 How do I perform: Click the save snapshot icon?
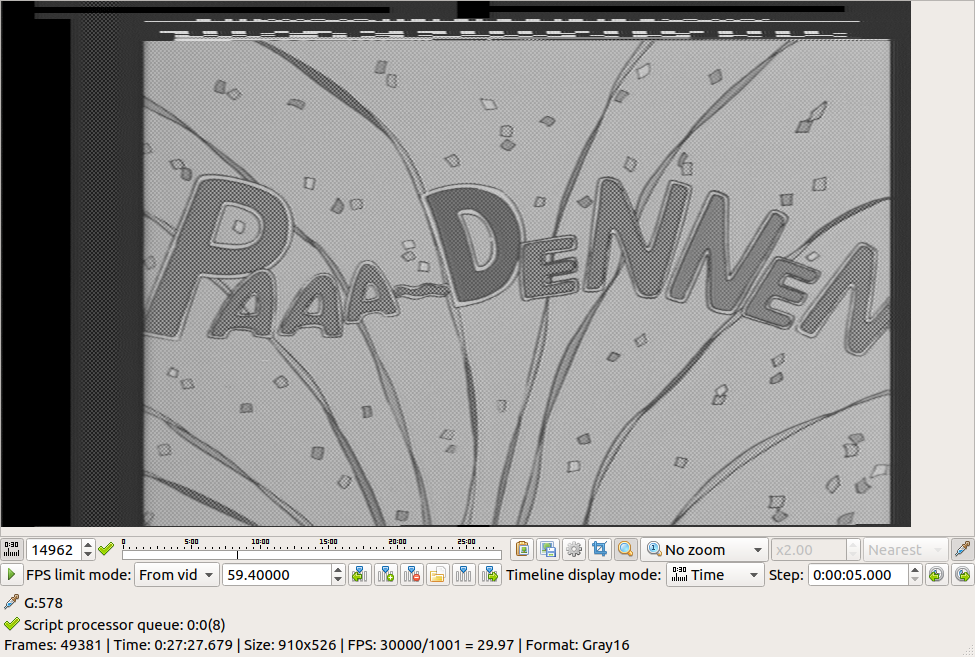(x=548, y=549)
